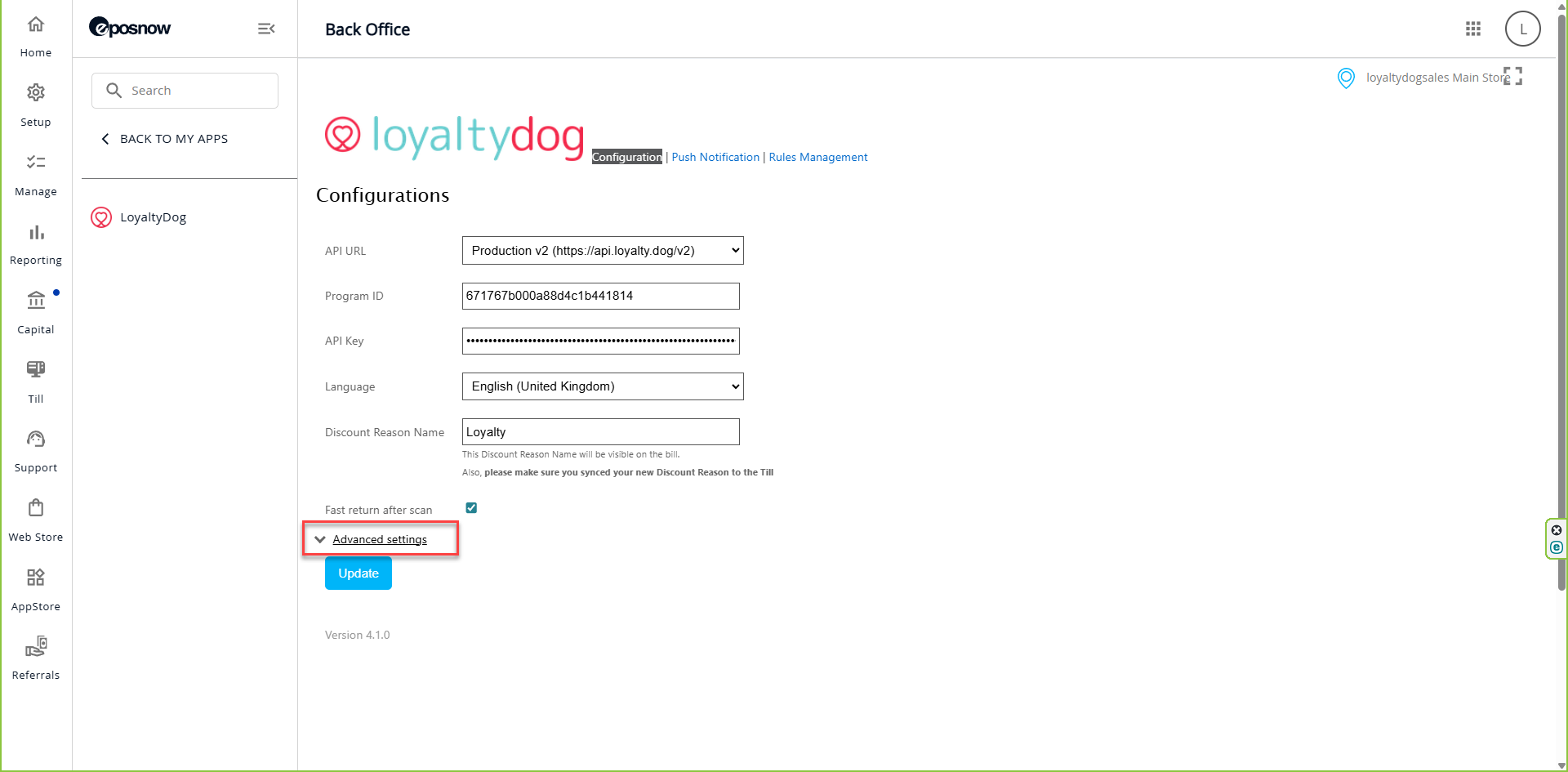This screenshot has width=1568, height=772.
Task: Open the Referrals icon
Action: coord(36,647)
